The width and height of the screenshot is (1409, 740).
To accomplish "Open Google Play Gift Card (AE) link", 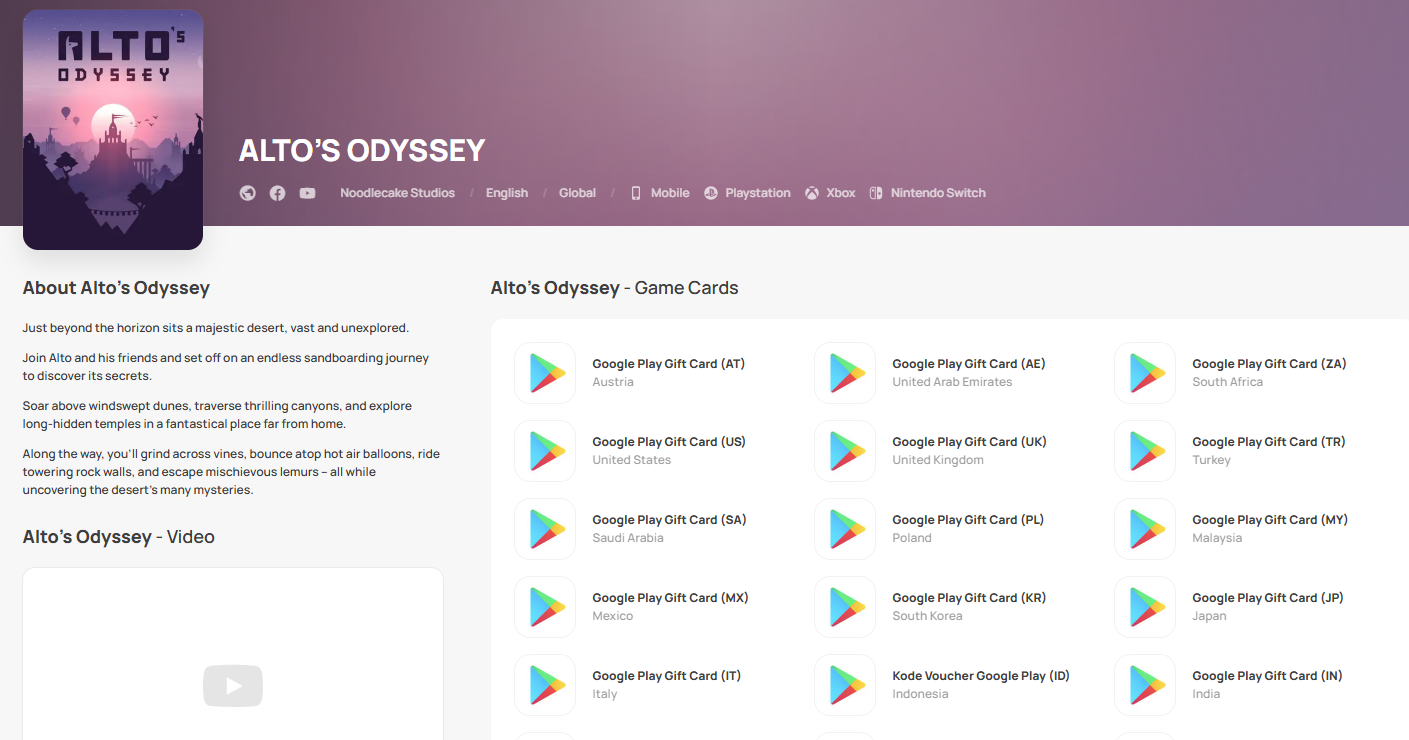I will [x=969, y=364].
